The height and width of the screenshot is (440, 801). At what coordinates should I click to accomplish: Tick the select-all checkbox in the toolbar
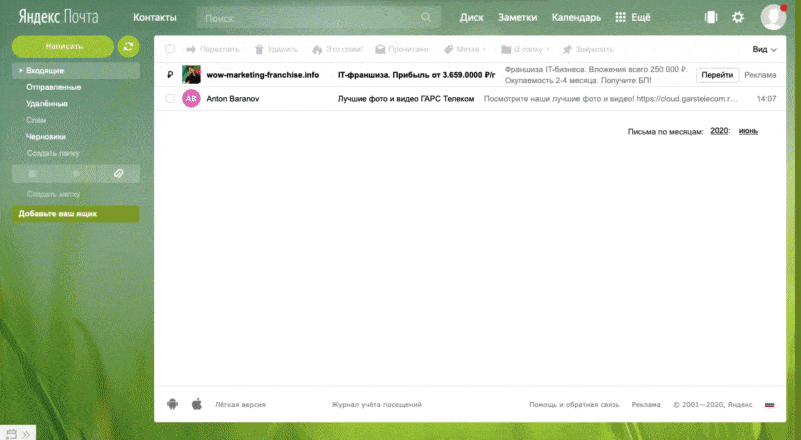click(x=170, y=49)
